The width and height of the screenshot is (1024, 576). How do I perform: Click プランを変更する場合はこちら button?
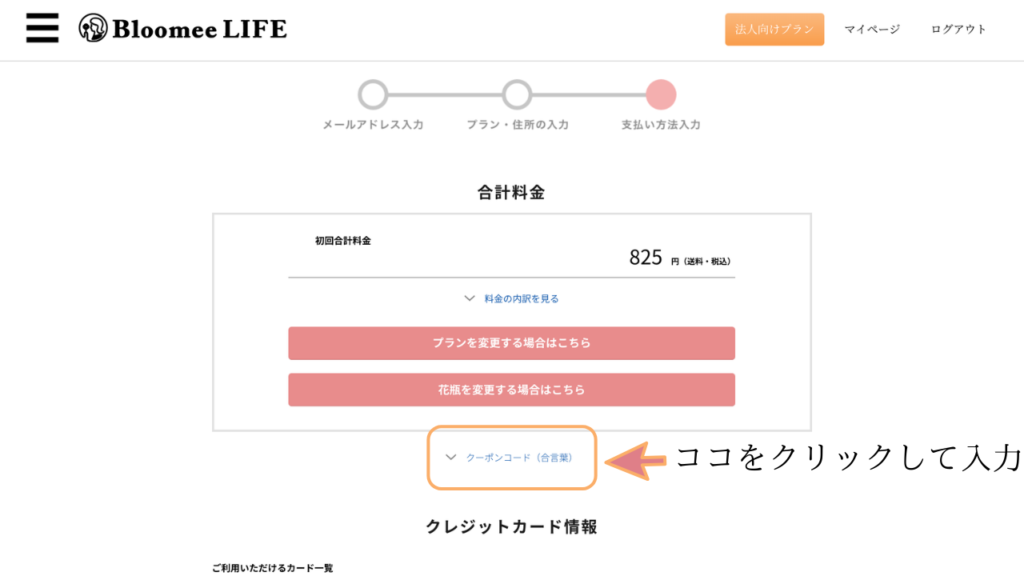point(511,343)
